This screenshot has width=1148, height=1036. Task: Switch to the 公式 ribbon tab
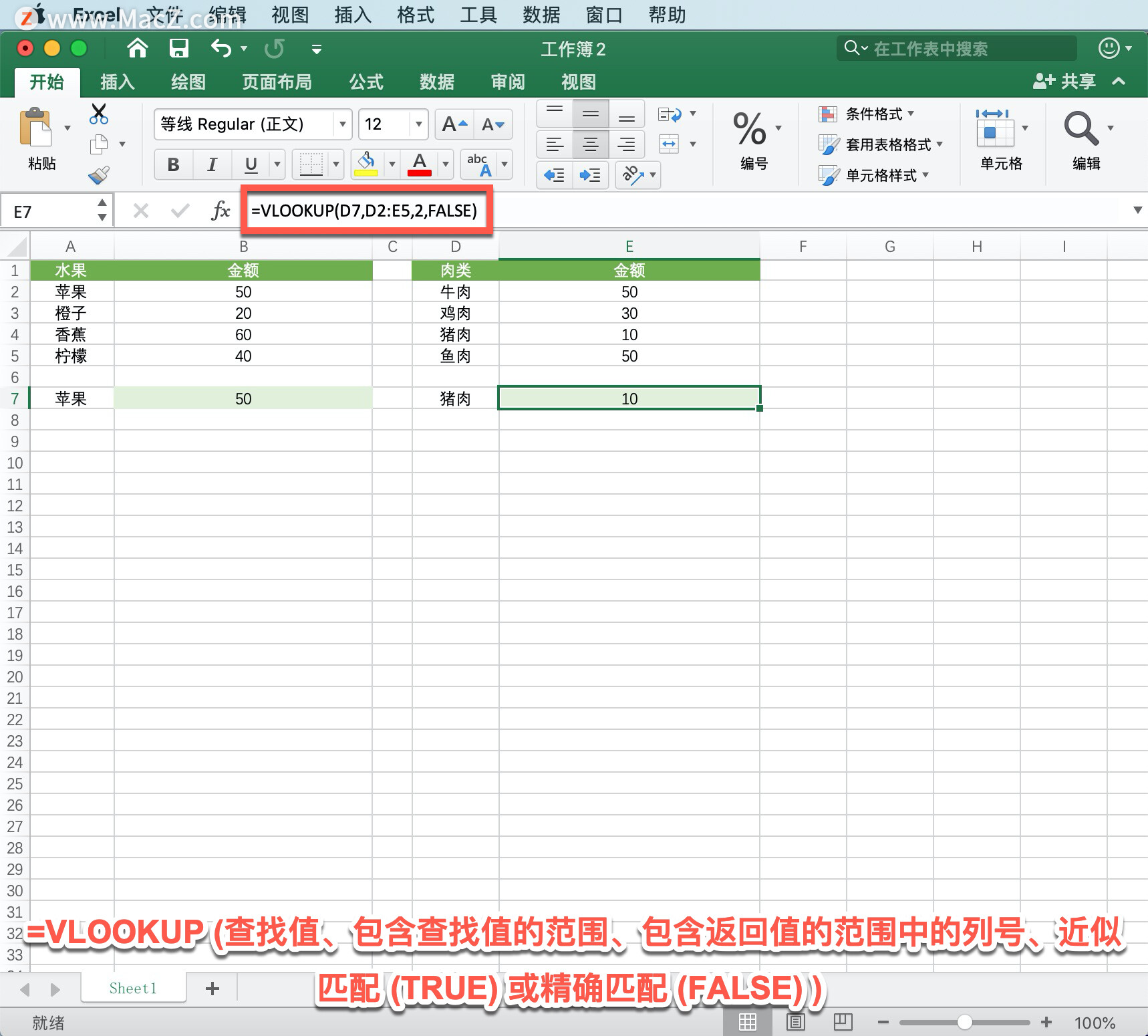(x=366, y=82)
